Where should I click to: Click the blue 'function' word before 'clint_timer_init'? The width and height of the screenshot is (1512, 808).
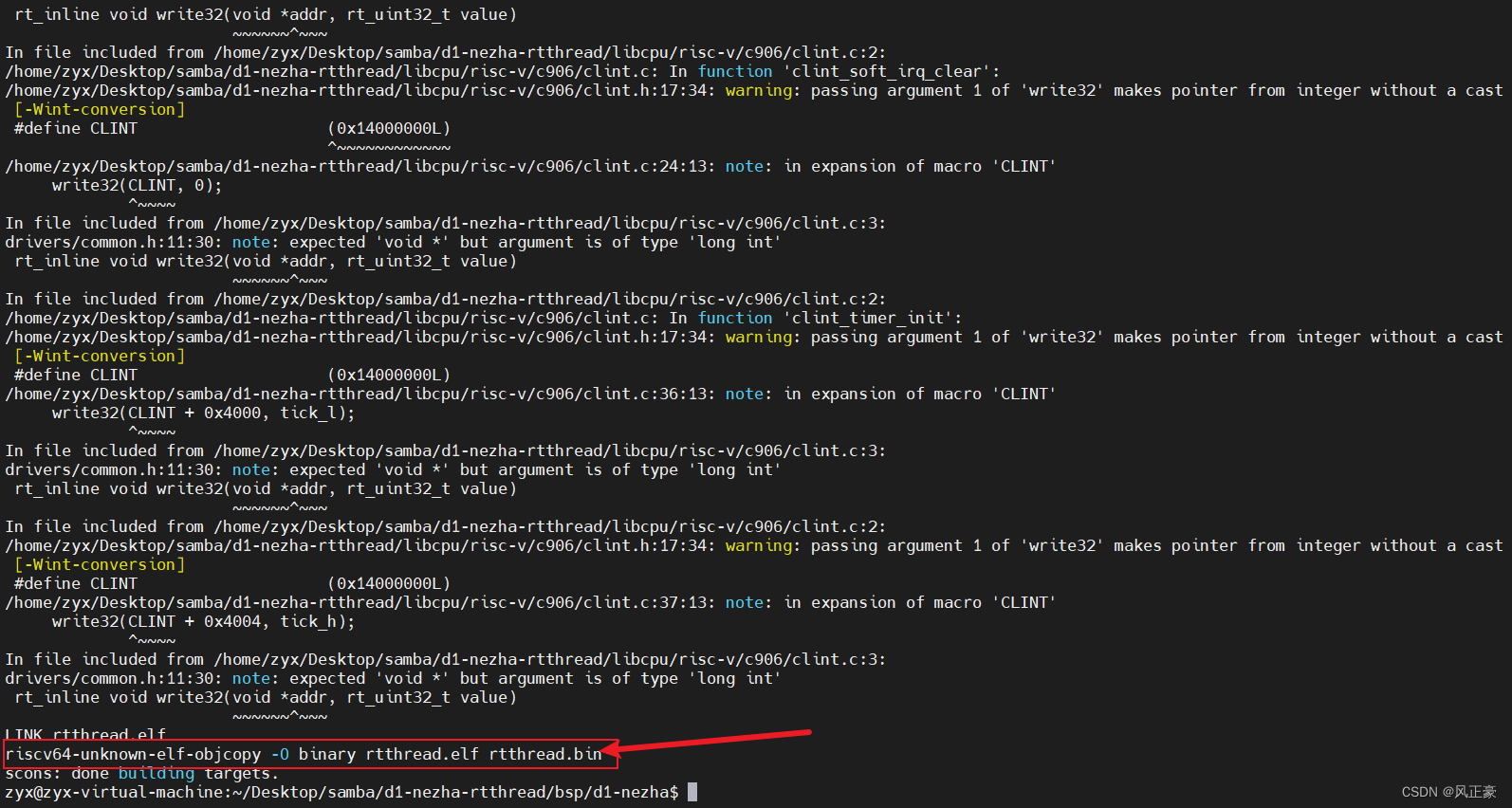click(735, 318)
